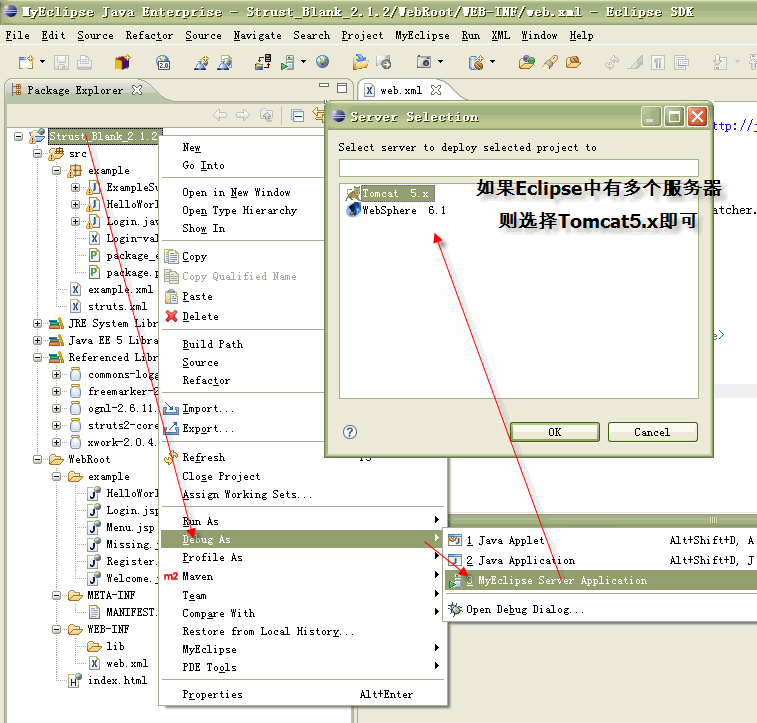Click Properties in context menu
Screen dimensions: 757x723
(x=302, y=694)
